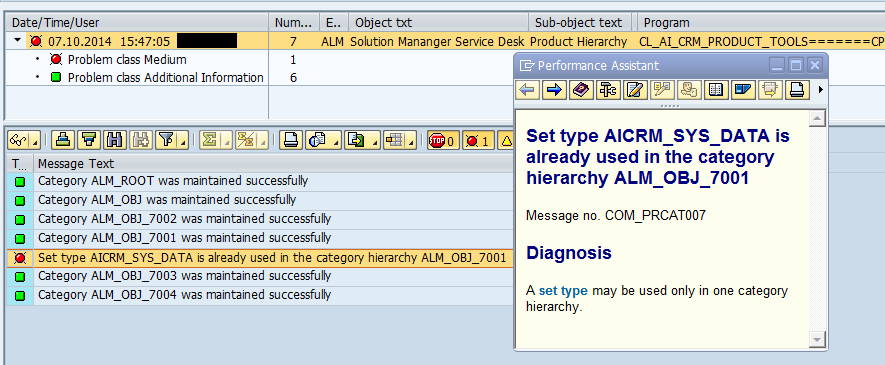Viewport: 885px width, 365px height.
Task: Sort messages in ascending order
Action: [x=62, y=139]
